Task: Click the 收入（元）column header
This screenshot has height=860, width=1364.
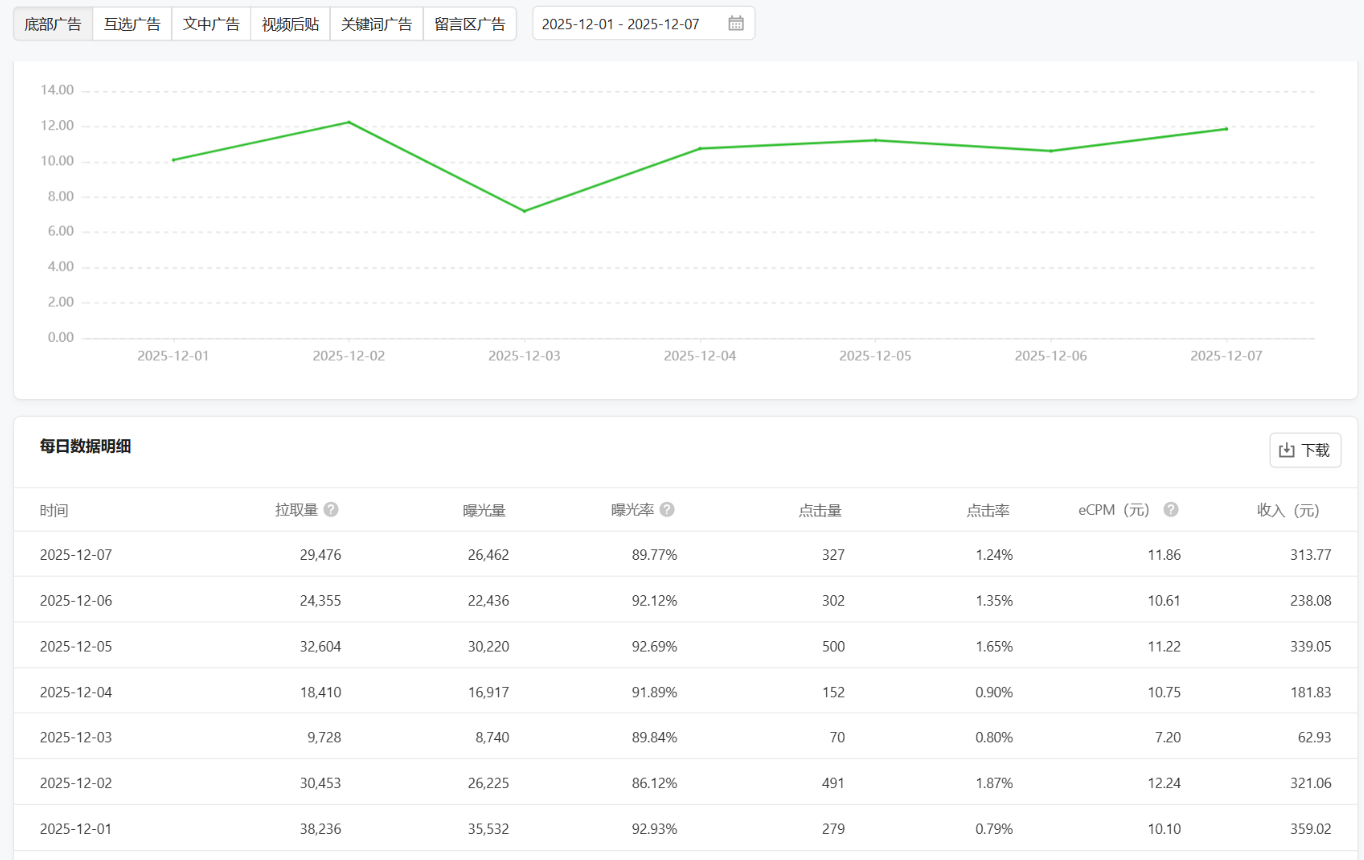Action: [x=1288, y=510]
